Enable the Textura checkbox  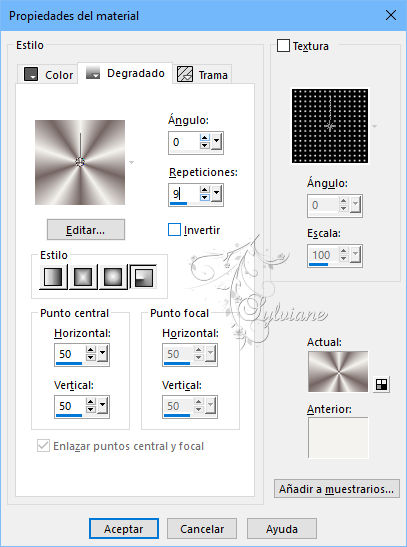(283, 46)
